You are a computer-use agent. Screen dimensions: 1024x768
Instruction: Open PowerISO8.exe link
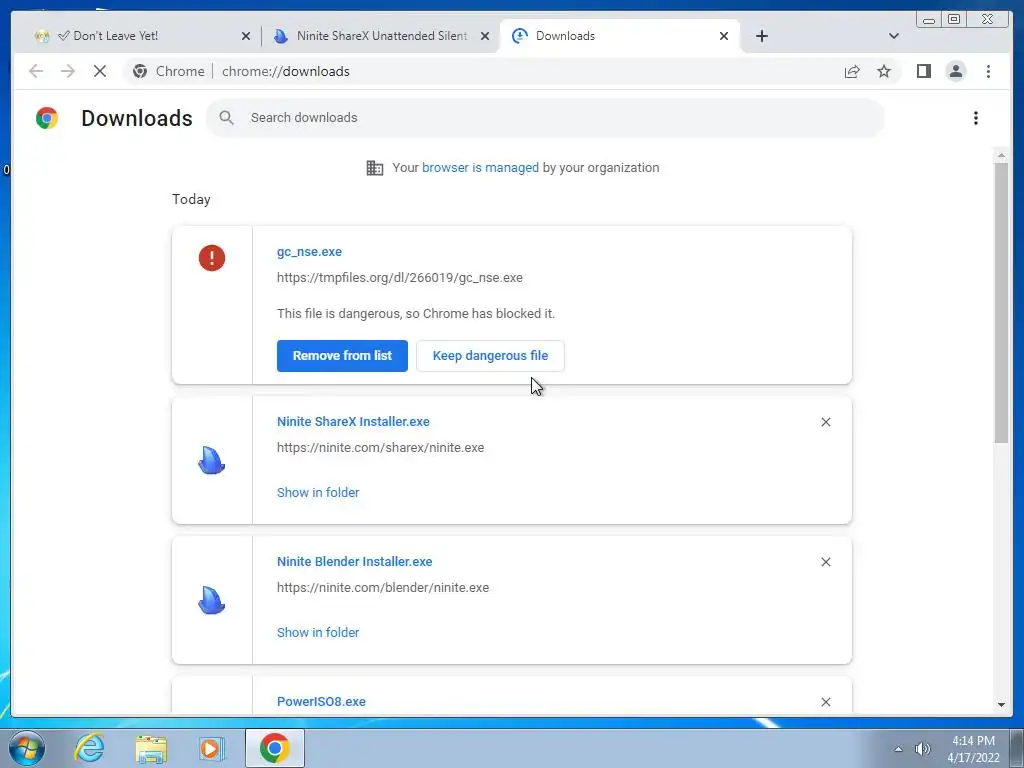click(x=321, y=701)
